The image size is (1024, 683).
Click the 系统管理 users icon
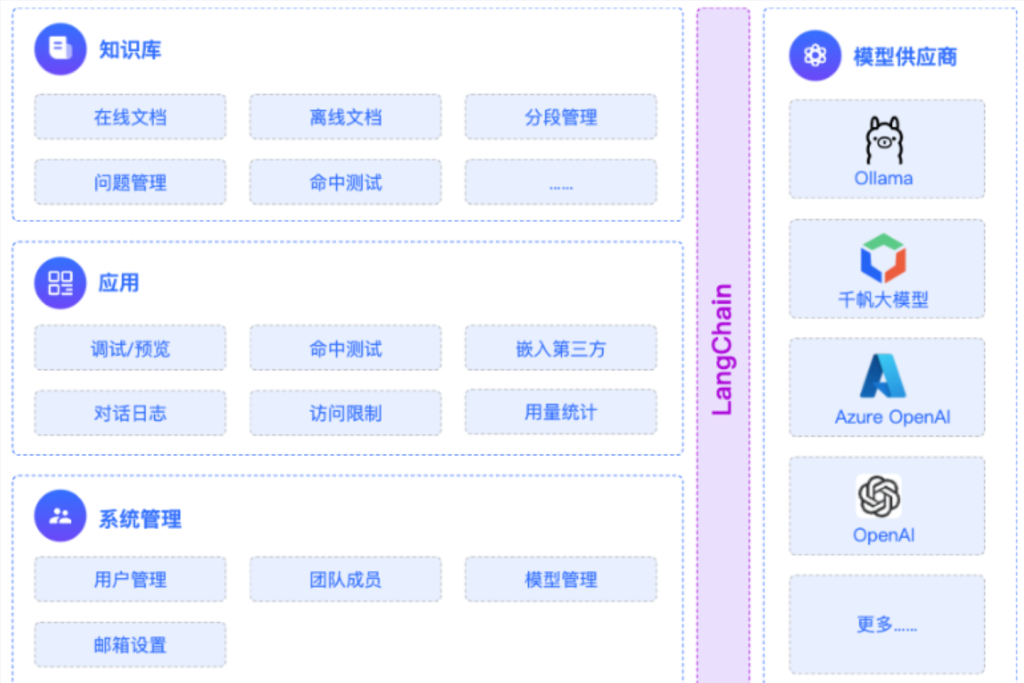click(60, 517)
